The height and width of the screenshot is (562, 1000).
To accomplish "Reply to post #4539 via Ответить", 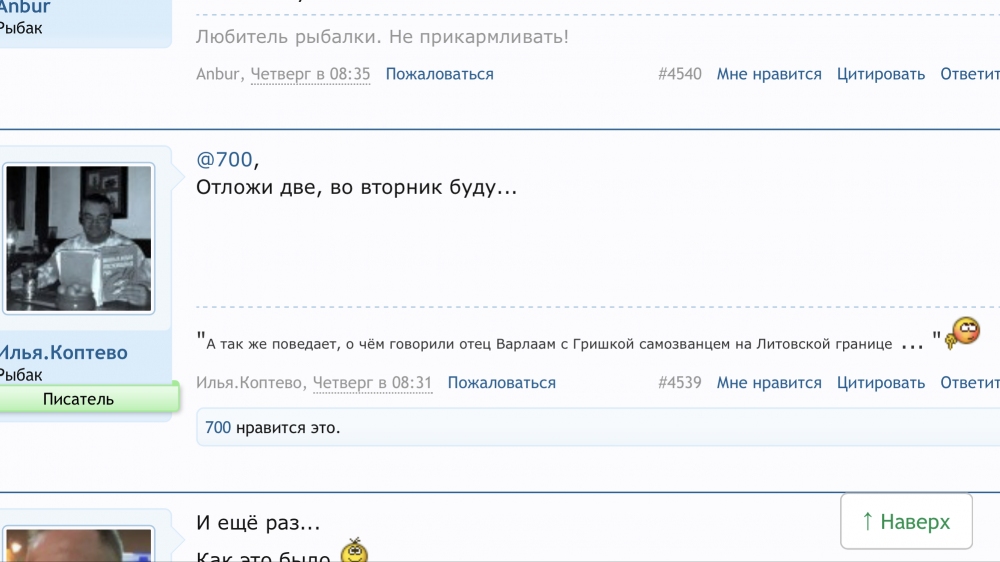I will [970, 383].
